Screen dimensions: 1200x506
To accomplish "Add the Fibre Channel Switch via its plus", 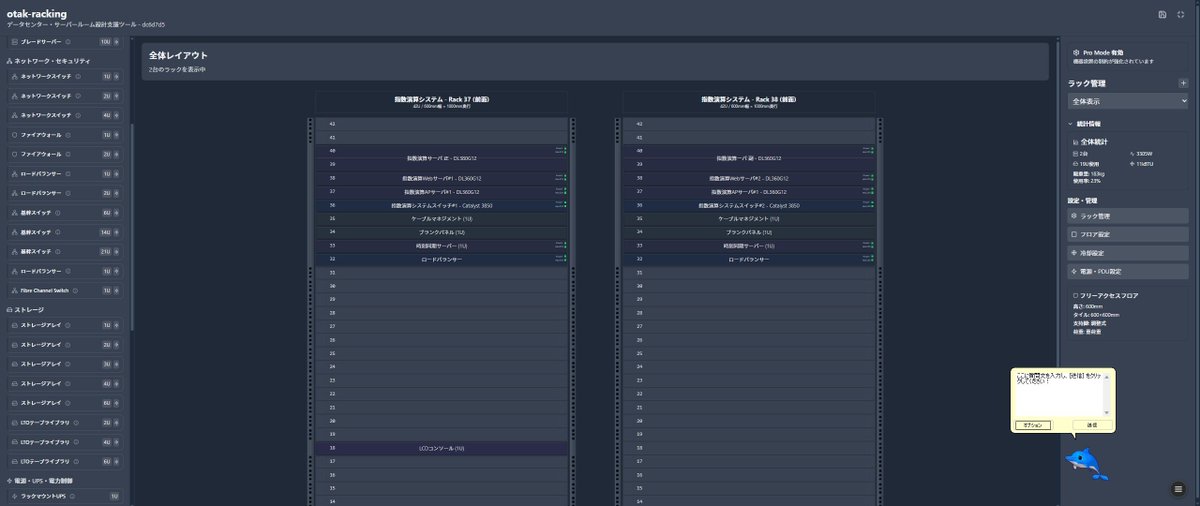I will tap(117, 291).
